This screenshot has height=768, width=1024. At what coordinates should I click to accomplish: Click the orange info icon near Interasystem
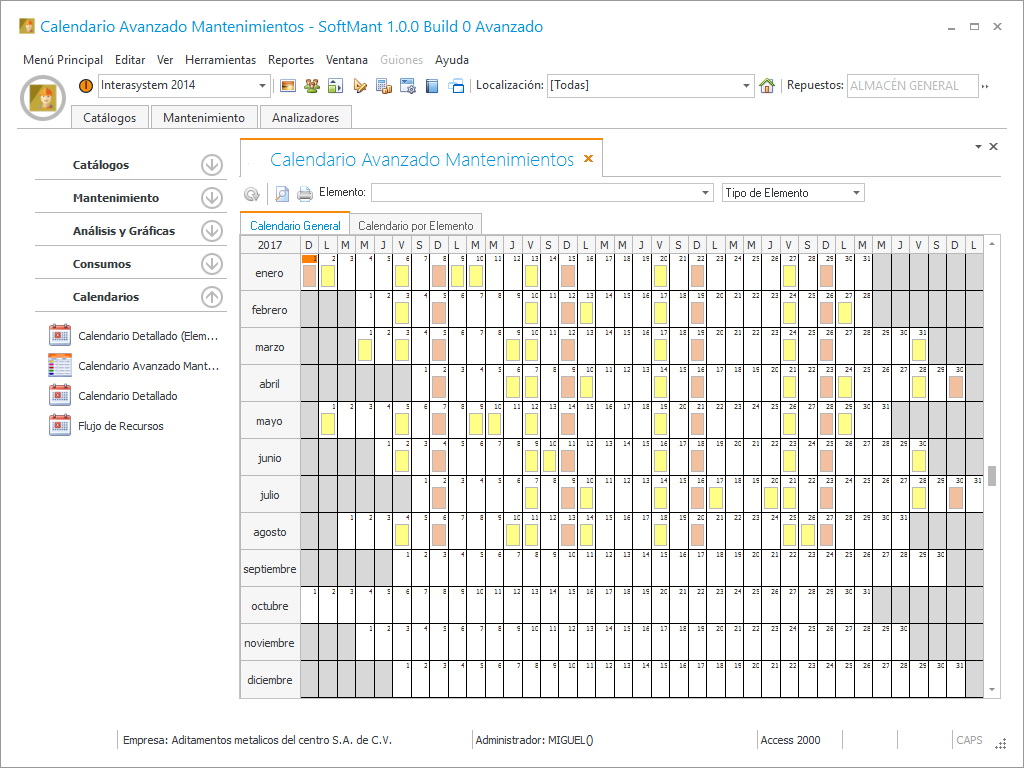coord(86,86)
